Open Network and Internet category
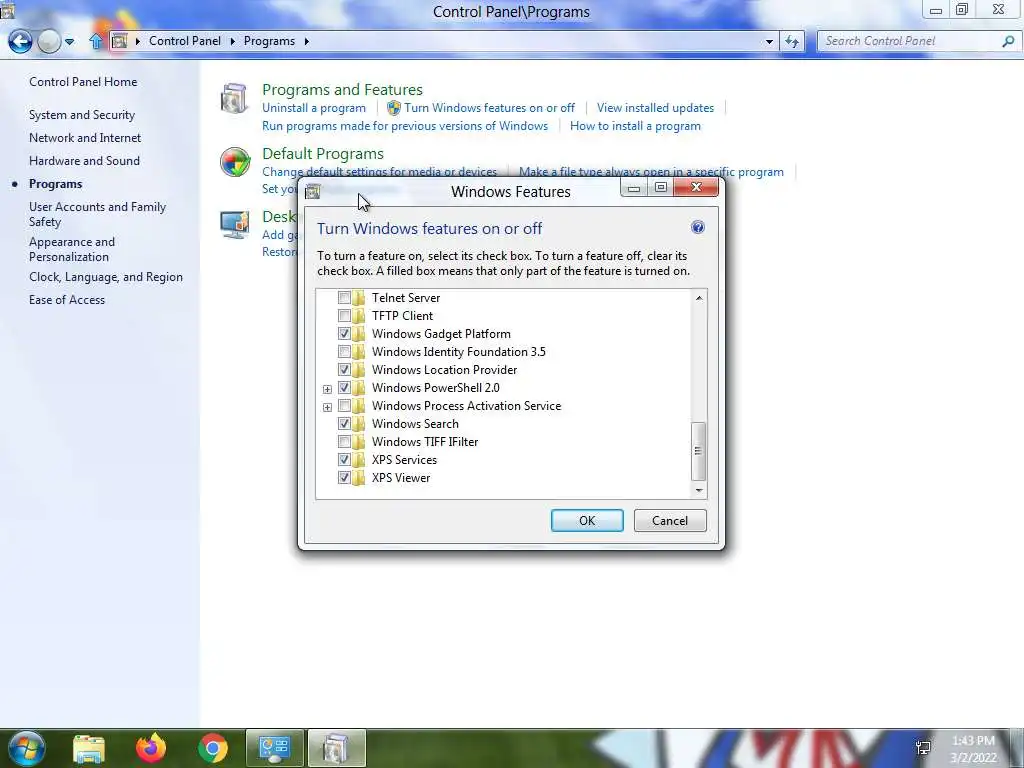 [85, 138]
